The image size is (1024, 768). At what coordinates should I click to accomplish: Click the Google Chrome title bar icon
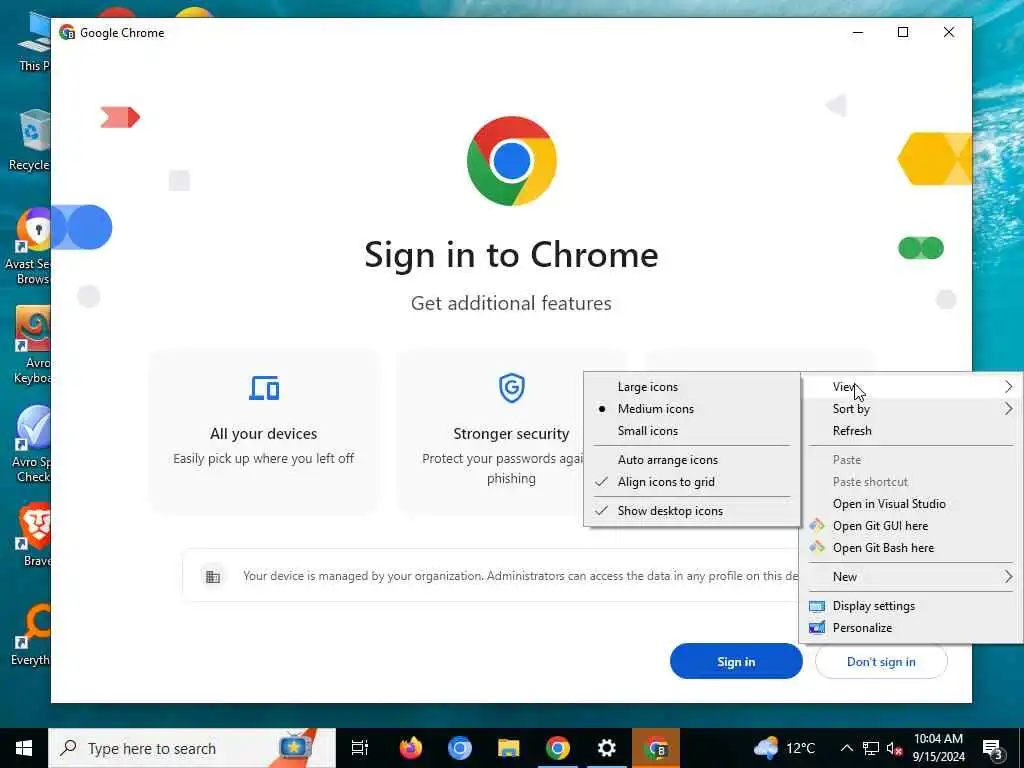point(67,33)
